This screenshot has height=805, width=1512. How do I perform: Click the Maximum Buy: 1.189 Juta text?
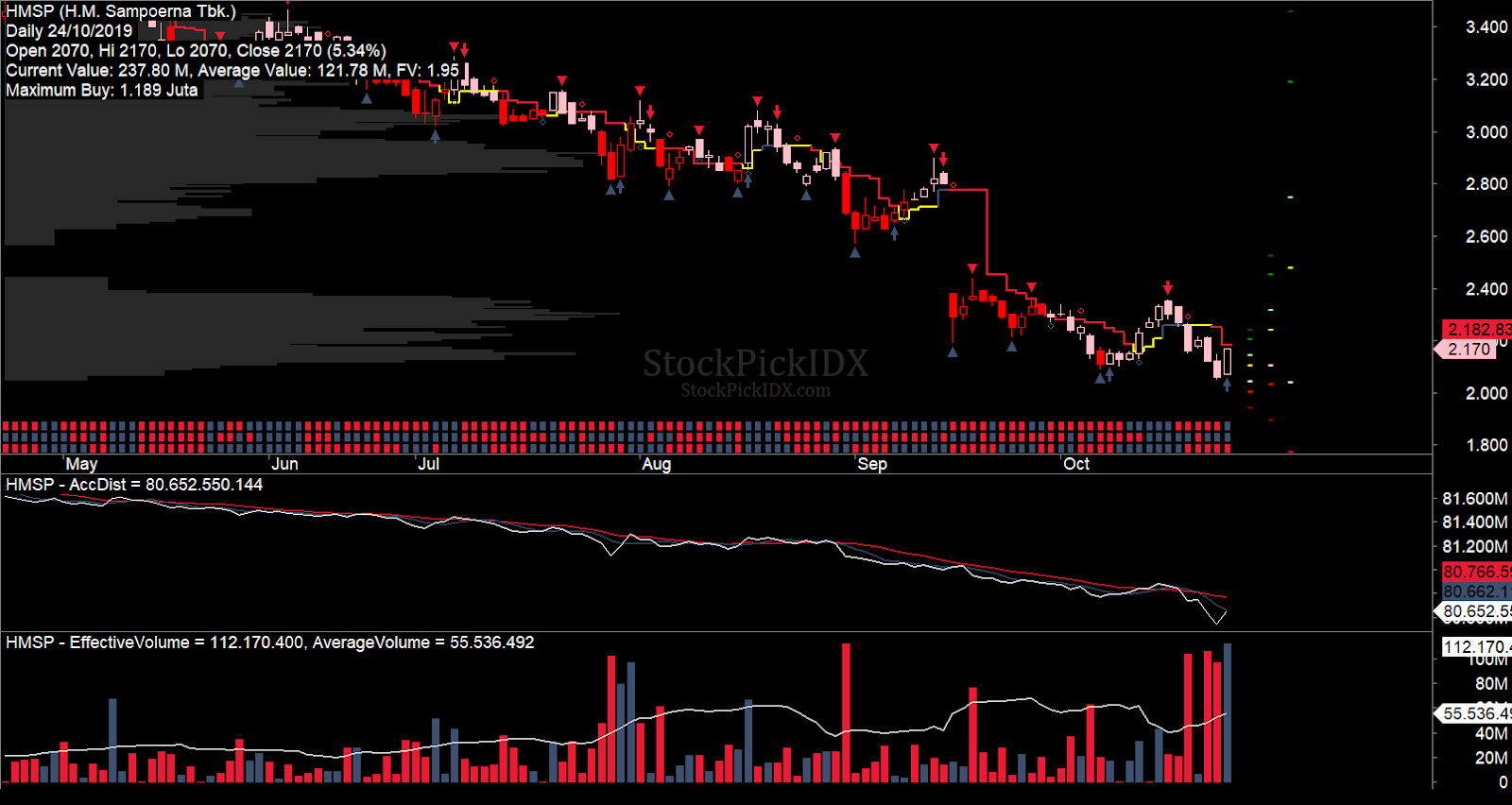102,90
